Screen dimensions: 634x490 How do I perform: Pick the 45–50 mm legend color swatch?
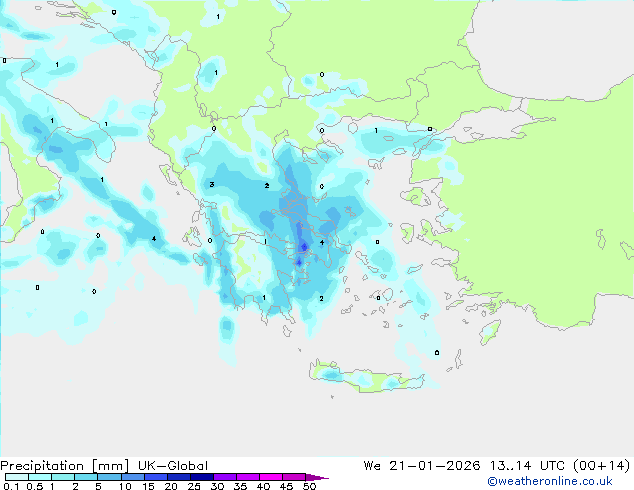(x=294, y=477)
